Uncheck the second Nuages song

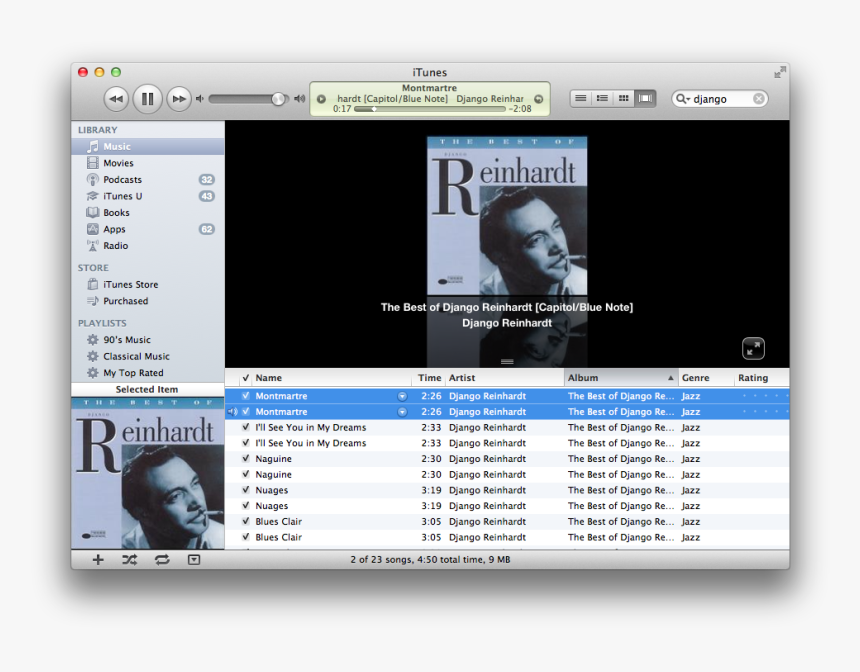(x=246, y=505)
